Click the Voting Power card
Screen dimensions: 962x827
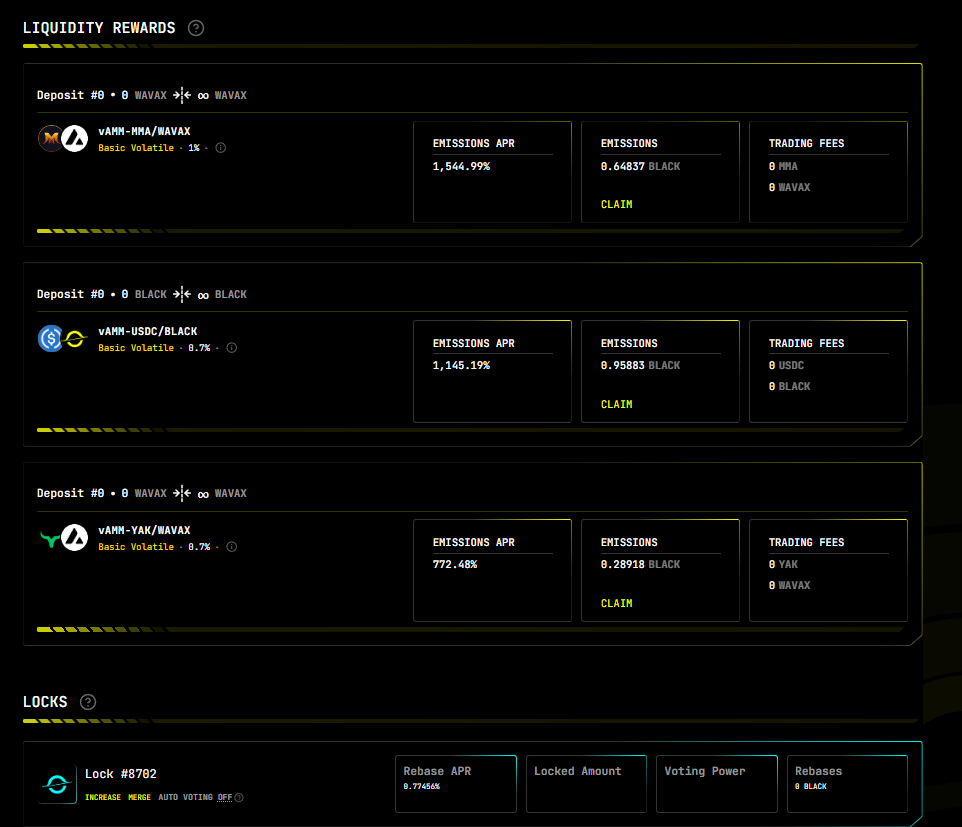tap(717, 784)
